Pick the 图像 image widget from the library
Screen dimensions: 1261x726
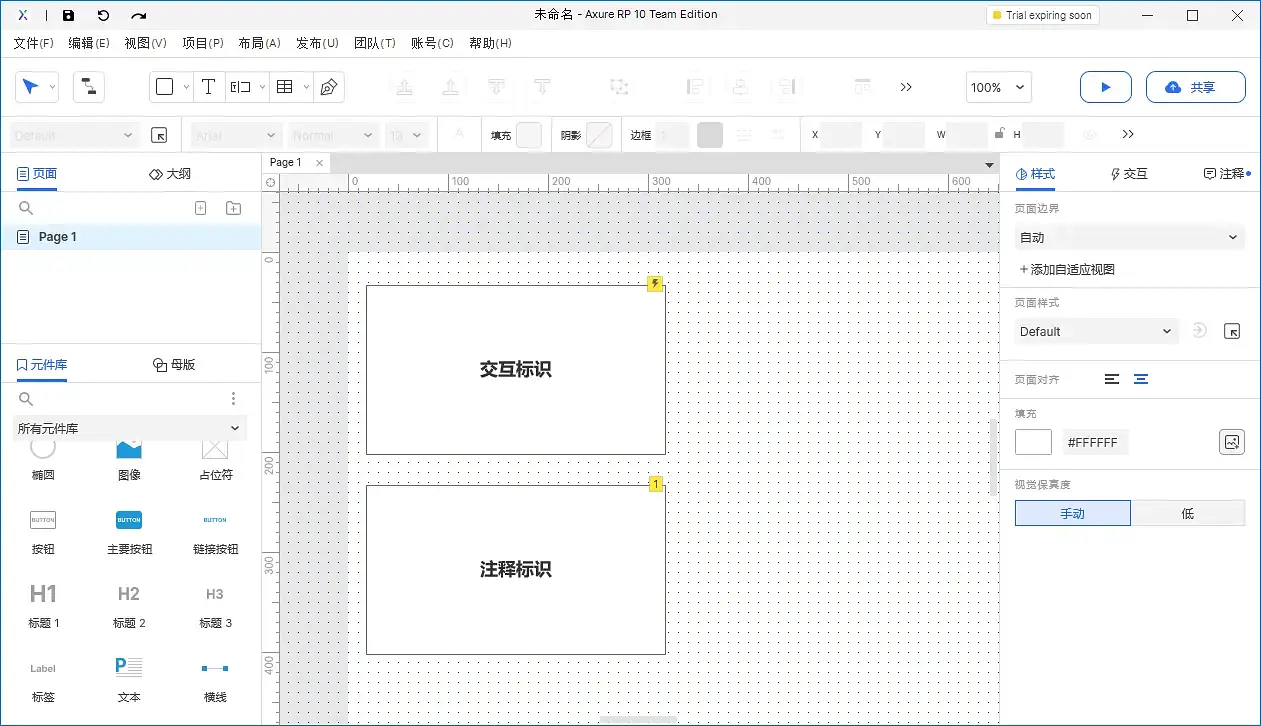[x=128, y=460]
